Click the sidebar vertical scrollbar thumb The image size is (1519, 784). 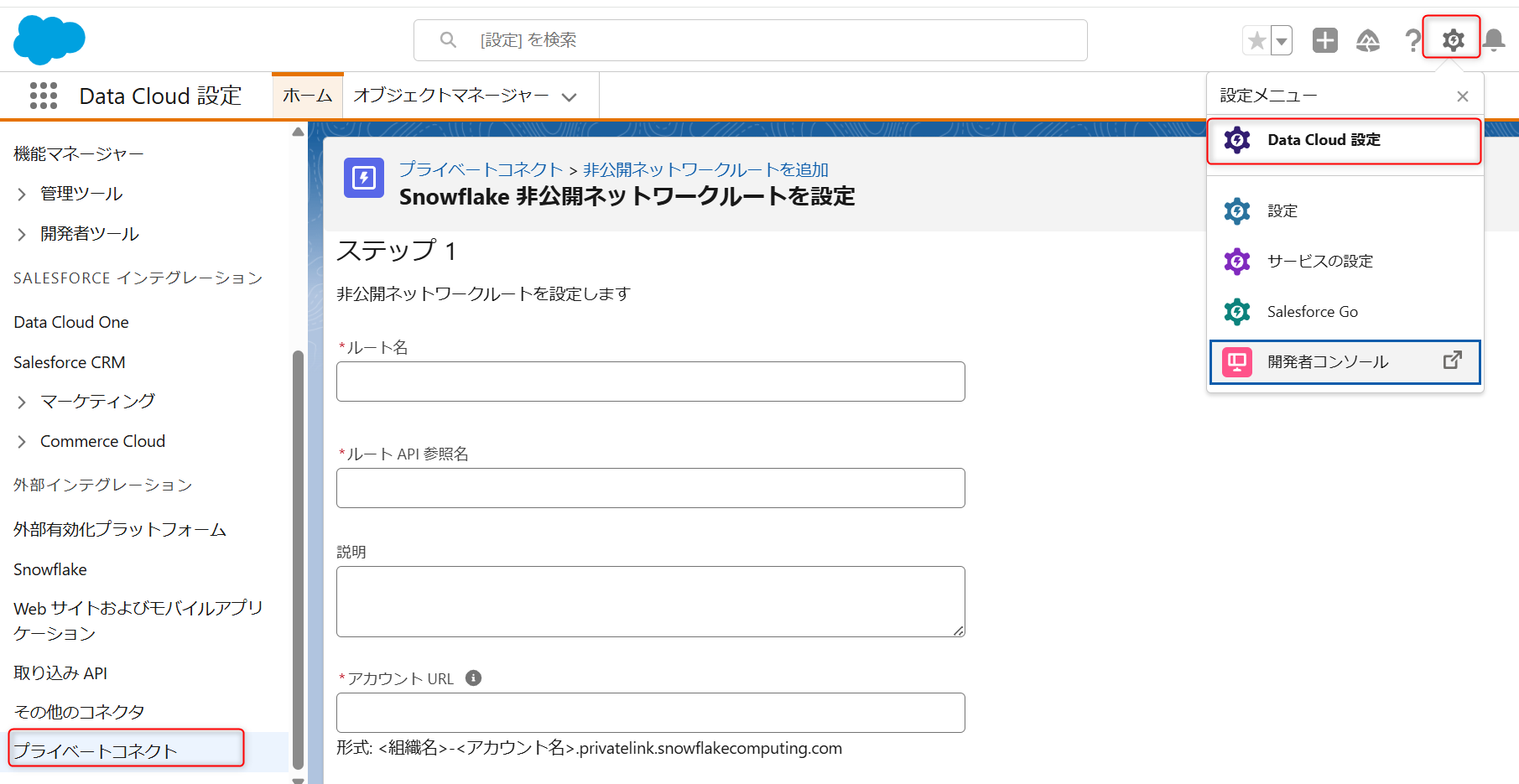pos(298,559)
